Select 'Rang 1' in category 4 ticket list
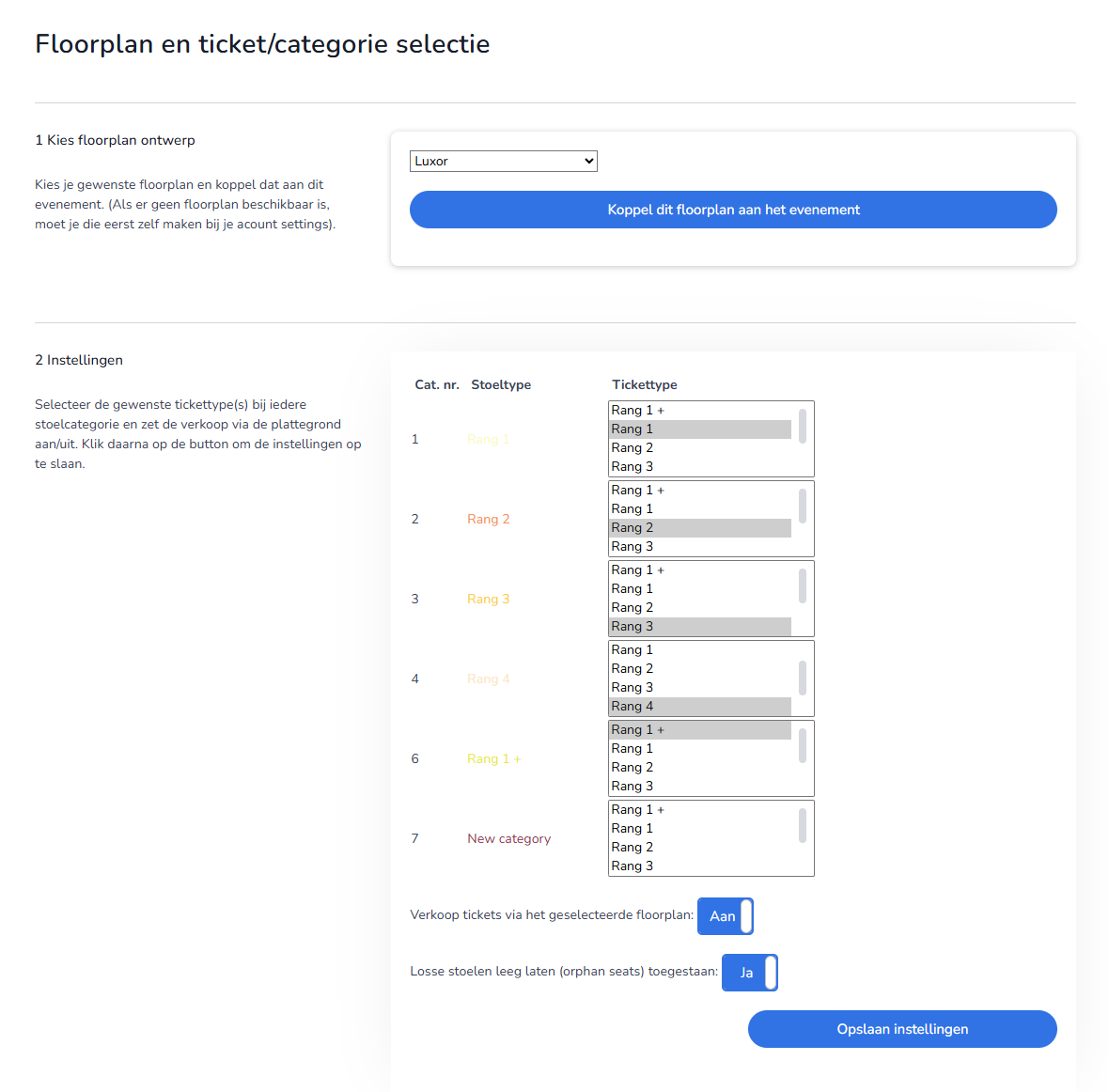Viewport: 1109px width, 1092px height. (700, 650)
